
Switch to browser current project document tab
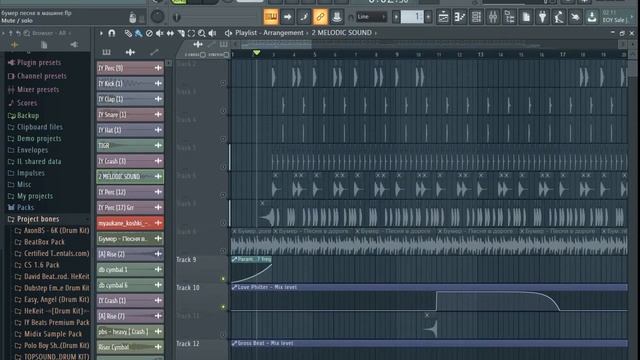pyautogui.click(x=44, y=45)
